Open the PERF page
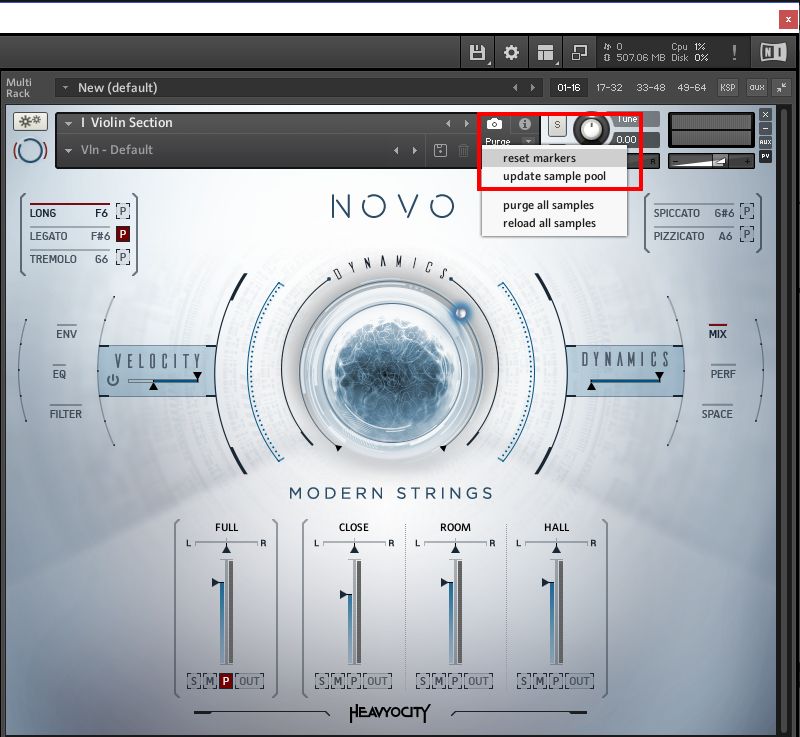The height and width of the screenshot is (737, 800). [x=723, y=373]
